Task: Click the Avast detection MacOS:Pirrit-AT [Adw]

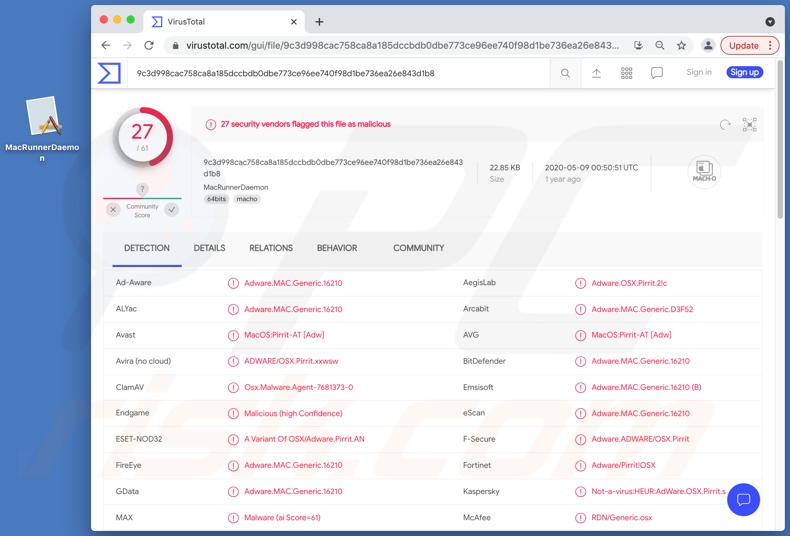Action: (x=284, y=335)
